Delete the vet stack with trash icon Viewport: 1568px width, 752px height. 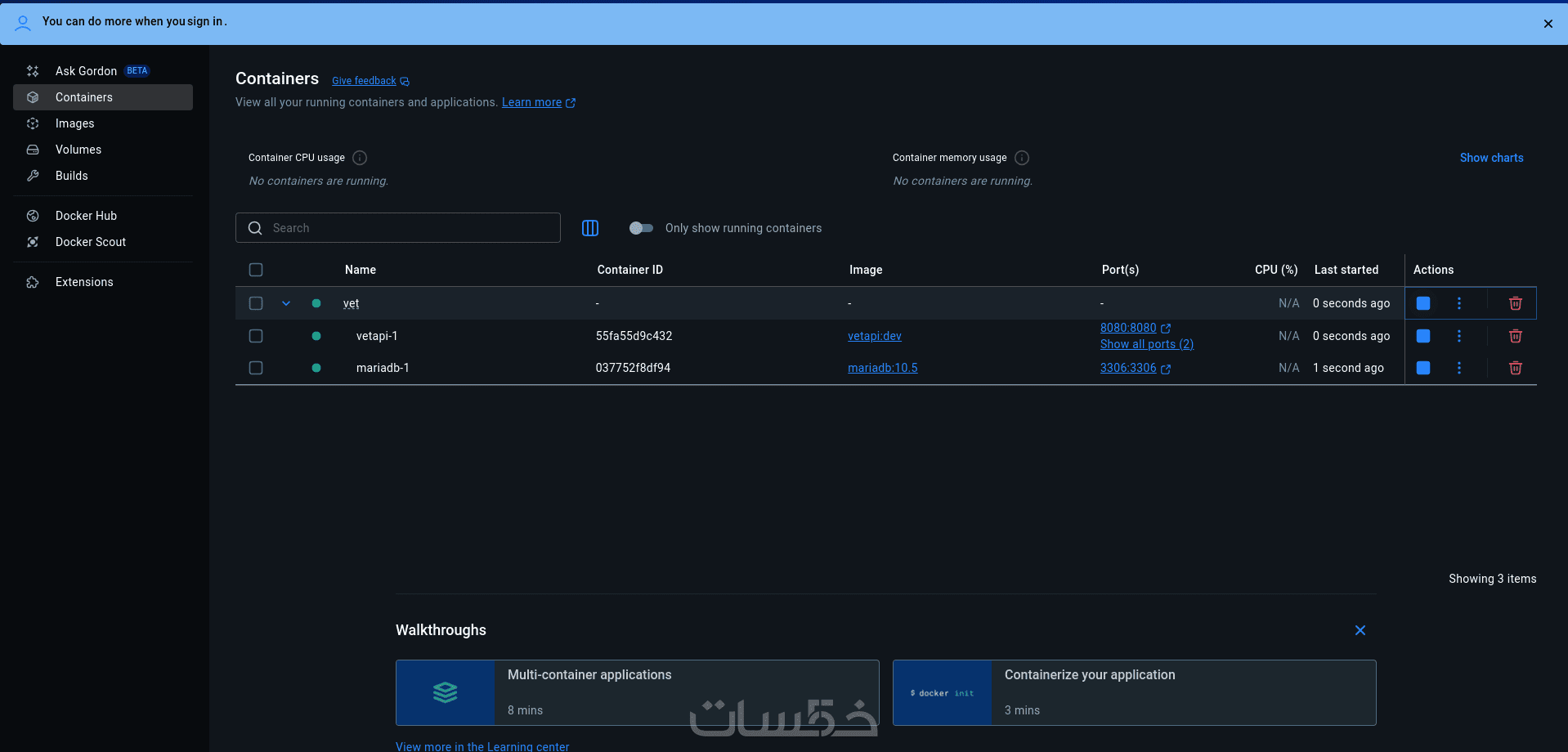click(1515, 303)
